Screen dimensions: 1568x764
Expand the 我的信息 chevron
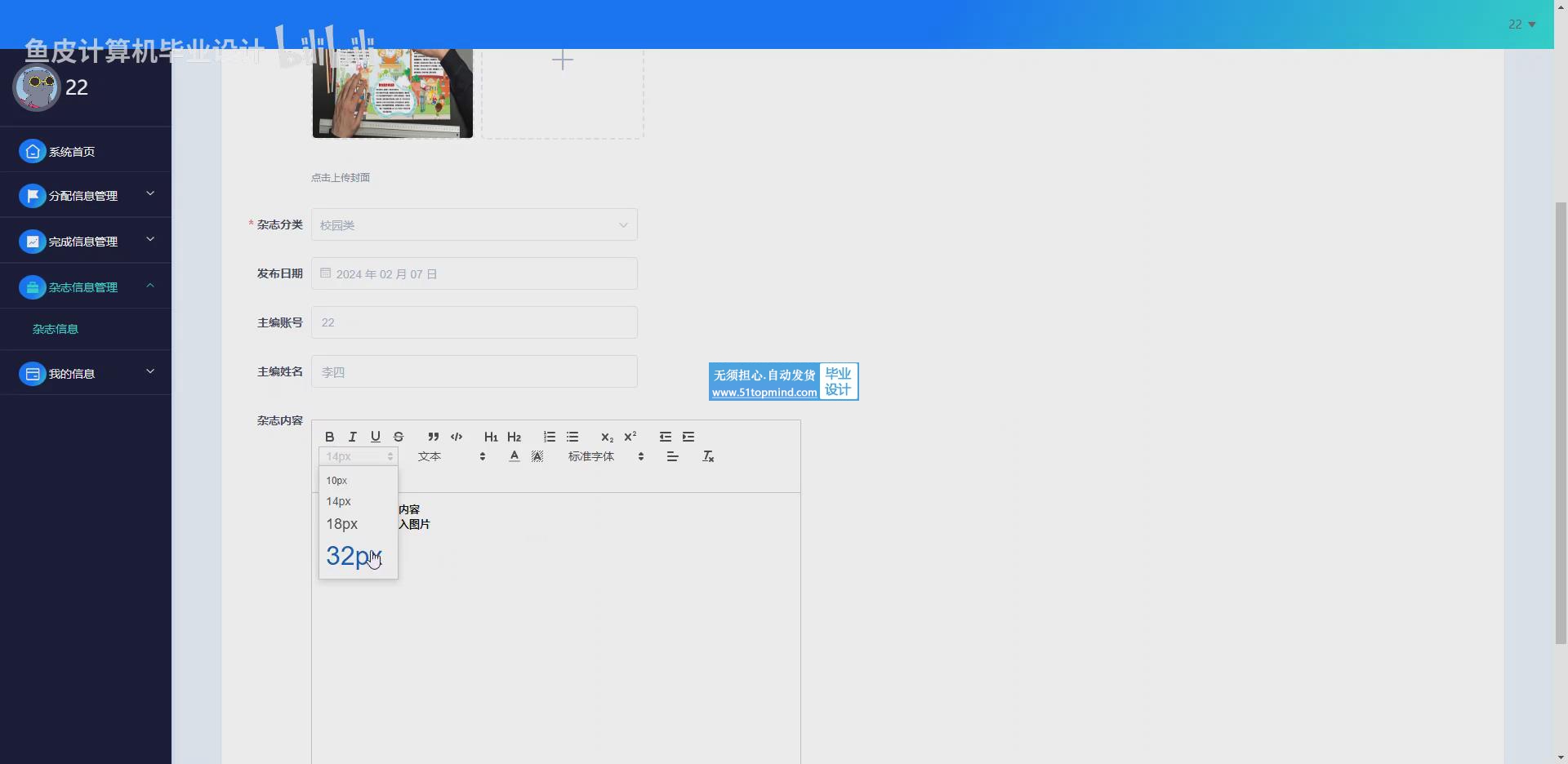point(150,372)
